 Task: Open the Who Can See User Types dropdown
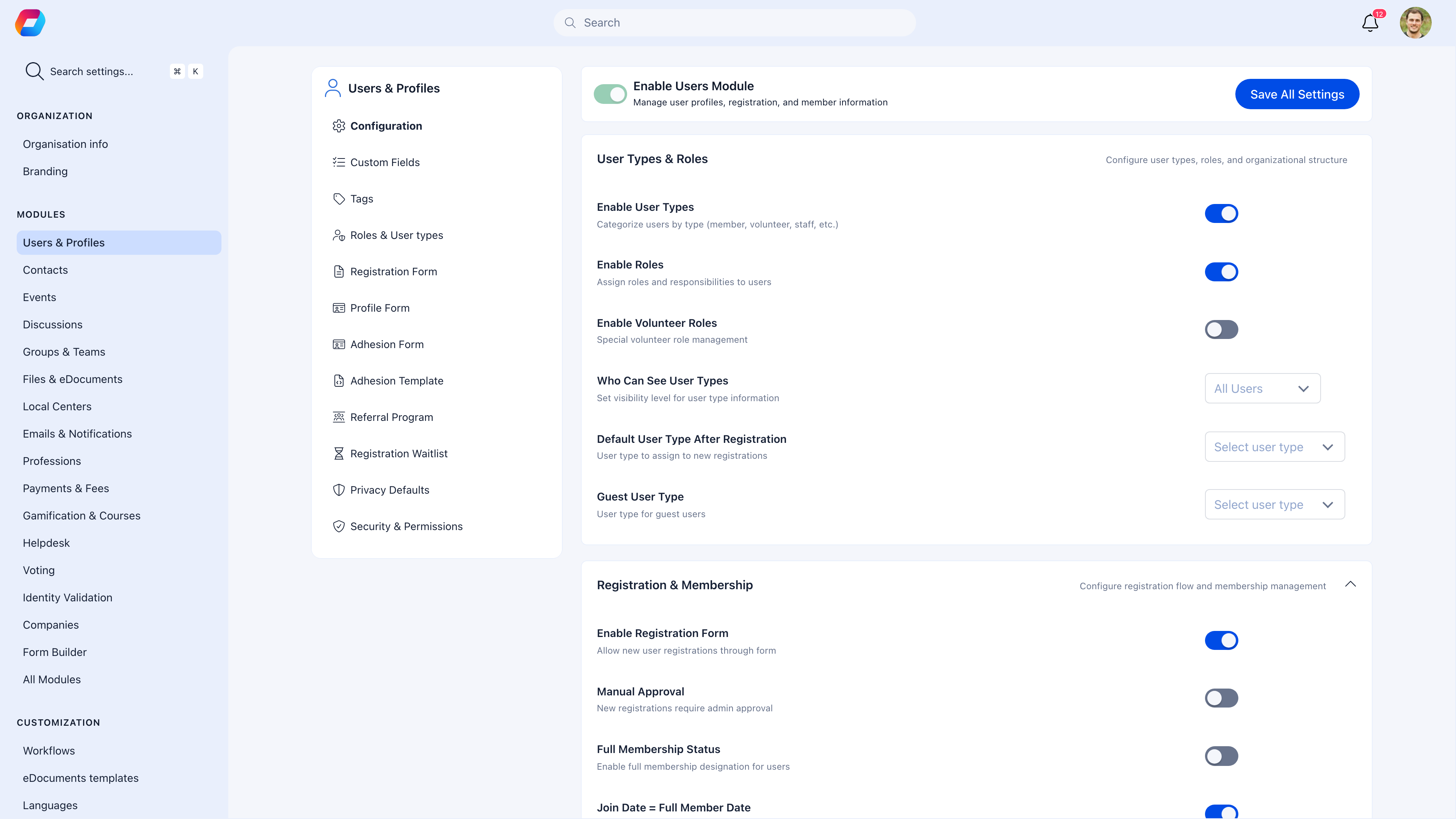(x=1263, y=388)
